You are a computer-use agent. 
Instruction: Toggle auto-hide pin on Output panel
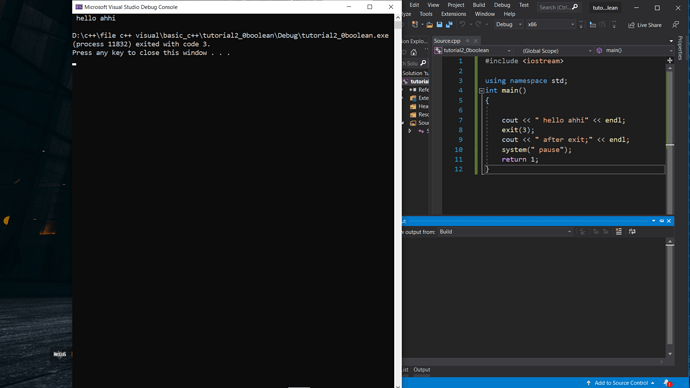[661, 221]
